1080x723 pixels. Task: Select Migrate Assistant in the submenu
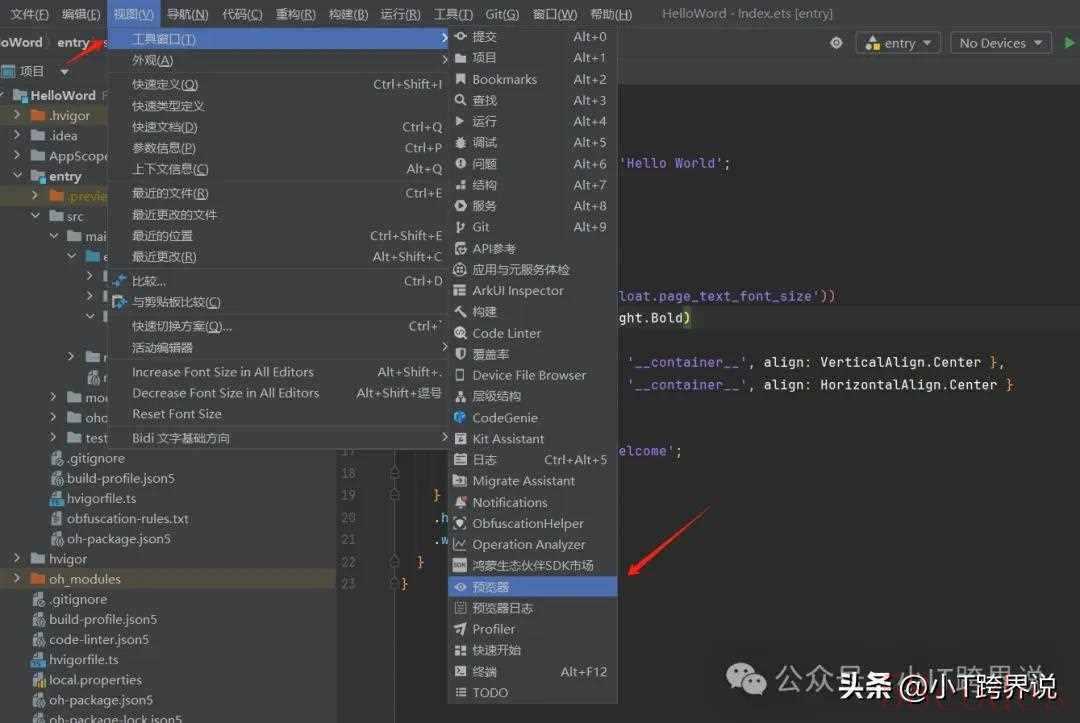(532, 481)
